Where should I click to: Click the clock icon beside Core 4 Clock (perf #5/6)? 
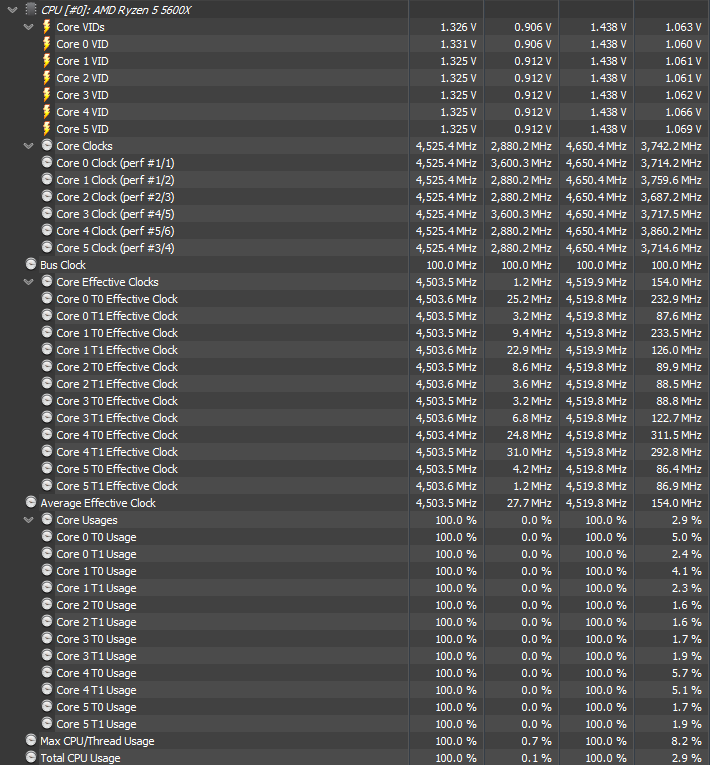tap(47, 230)
